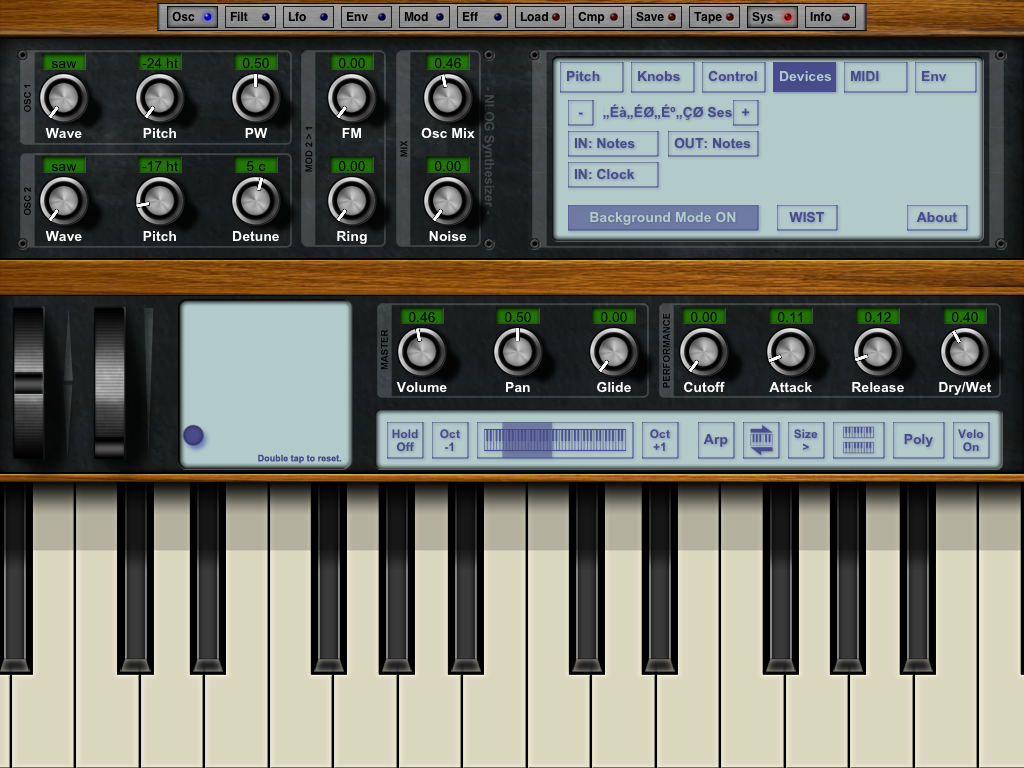Click the Detune knob
Viewport: 1024px width, 768px height.
(255, 200)
